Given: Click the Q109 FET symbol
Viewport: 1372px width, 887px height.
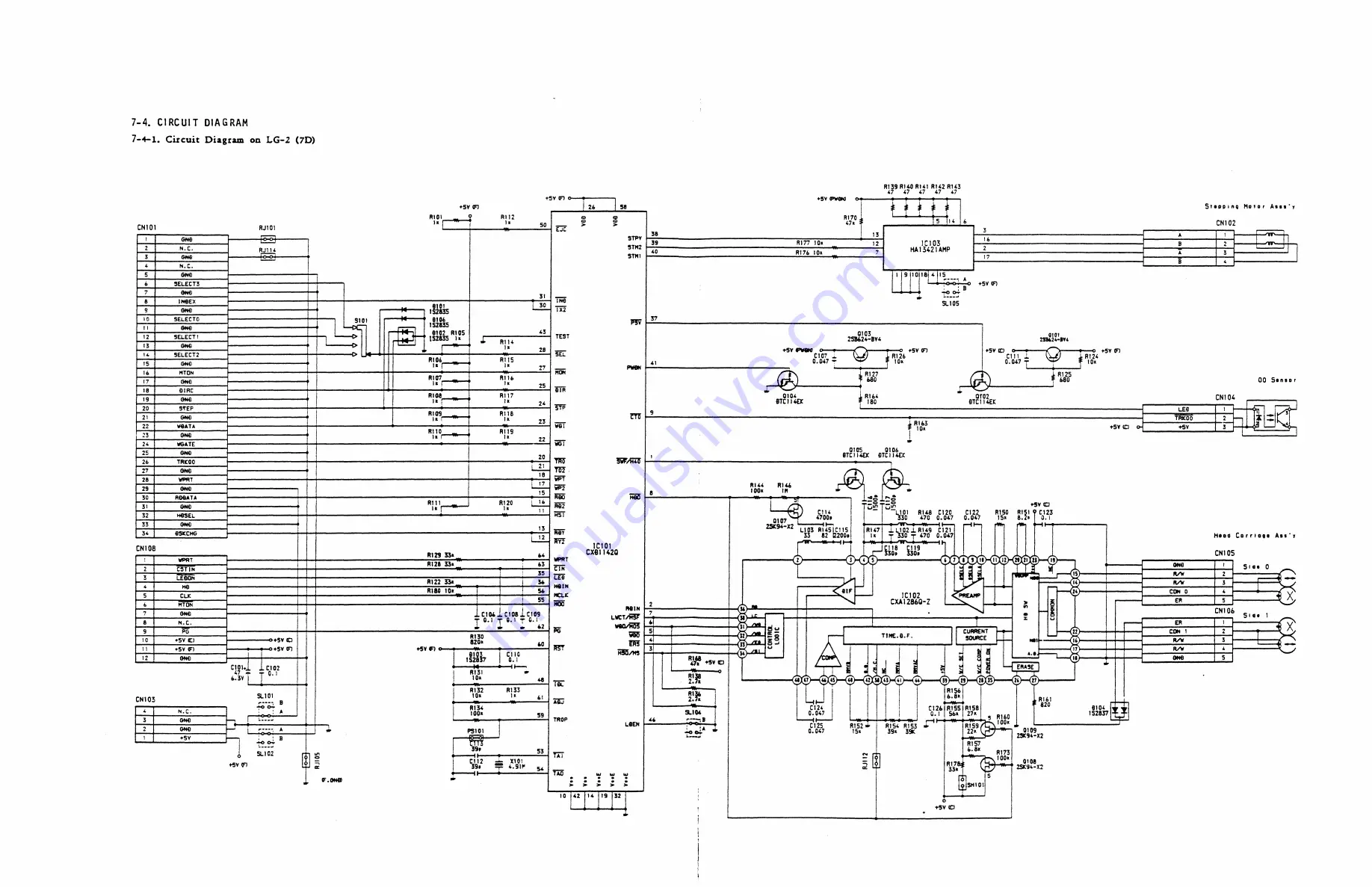Looking at the screenshot, I should [988, 727].
